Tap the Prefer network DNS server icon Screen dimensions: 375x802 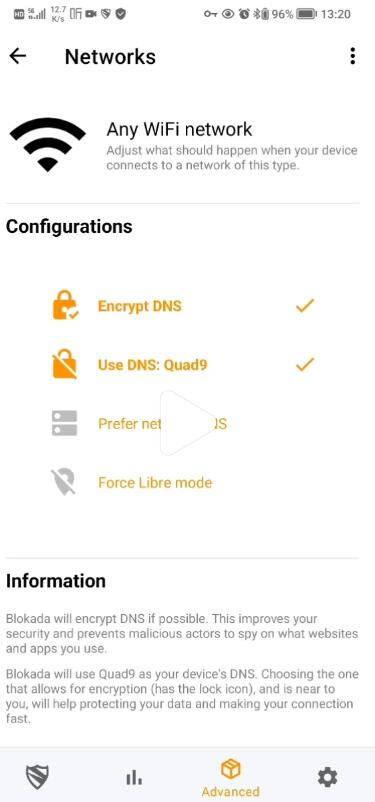64,423
